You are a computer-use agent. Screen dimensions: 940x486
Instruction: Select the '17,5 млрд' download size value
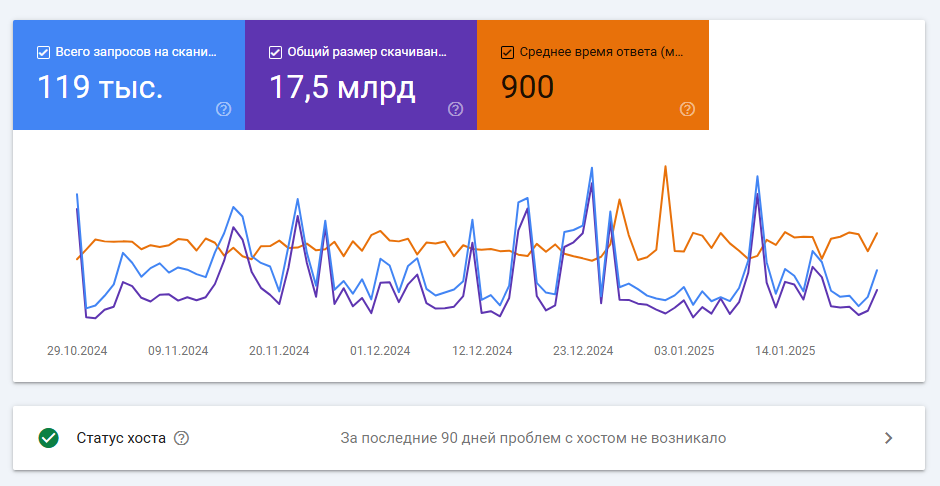342,88
